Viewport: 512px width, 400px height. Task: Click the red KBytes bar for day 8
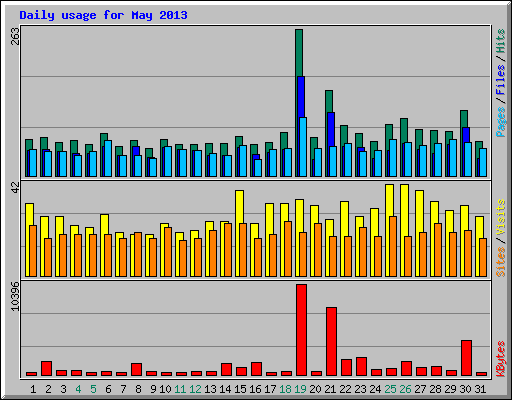pos(136,369)
